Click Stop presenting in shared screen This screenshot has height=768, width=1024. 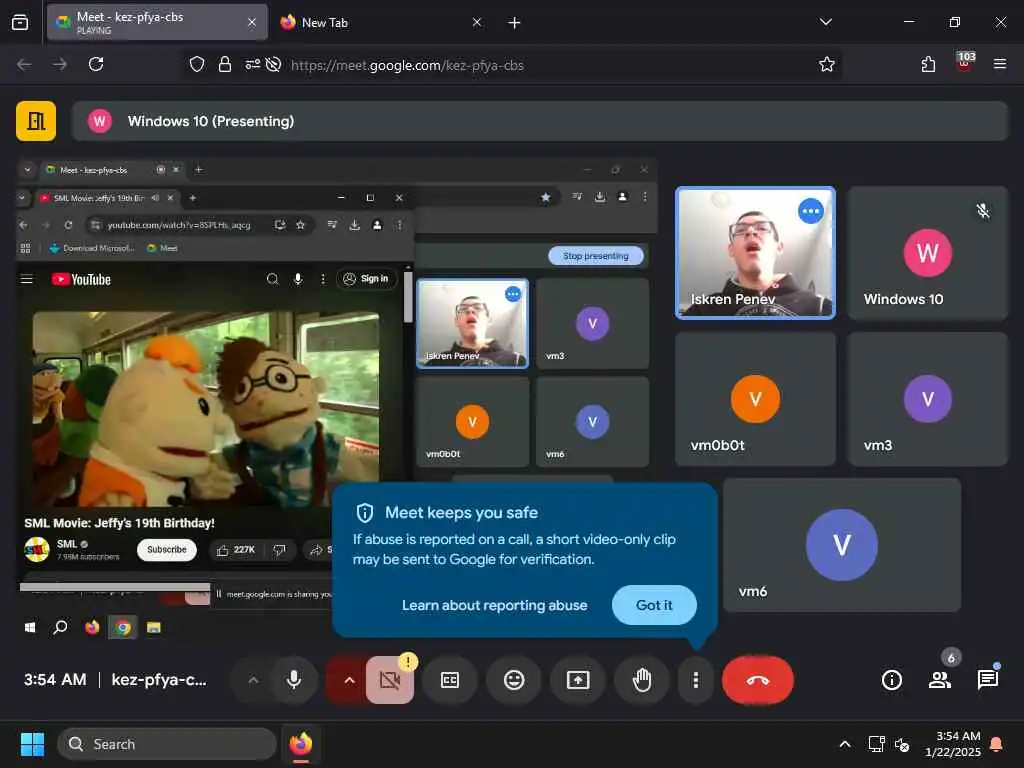pos(596,255)
